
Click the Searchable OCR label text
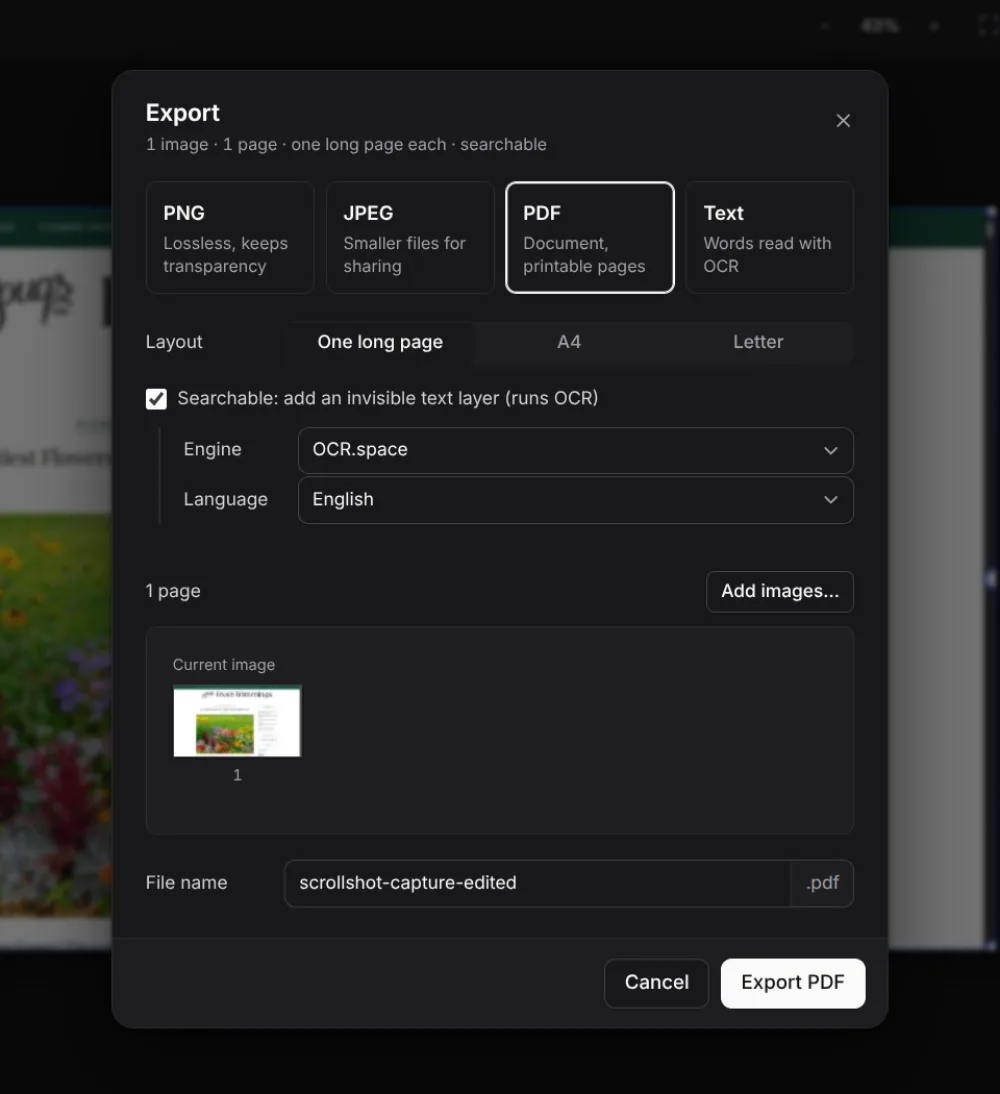(x=387, y=398)
